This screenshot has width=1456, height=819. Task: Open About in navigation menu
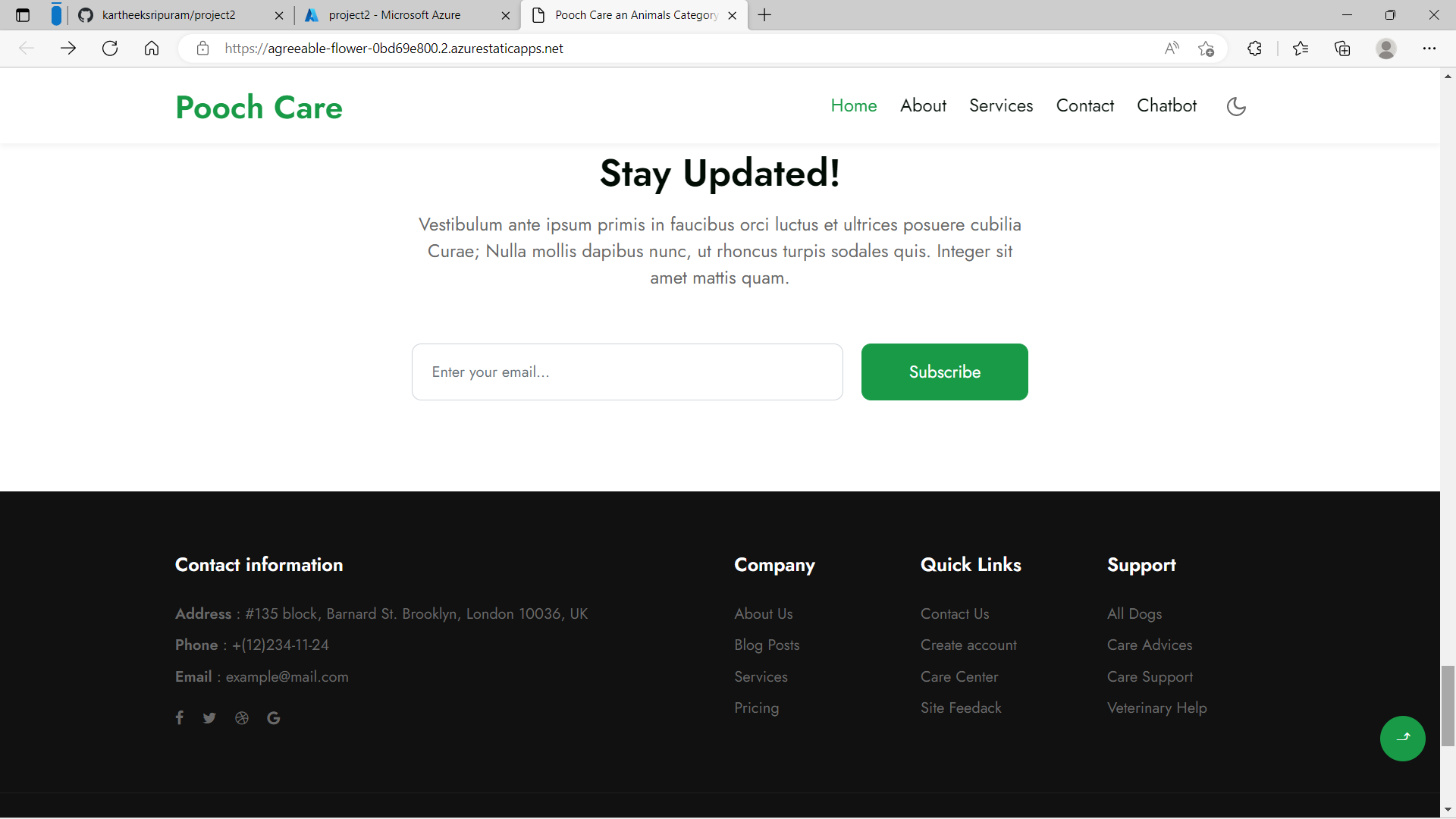click(x=923, y=105)
